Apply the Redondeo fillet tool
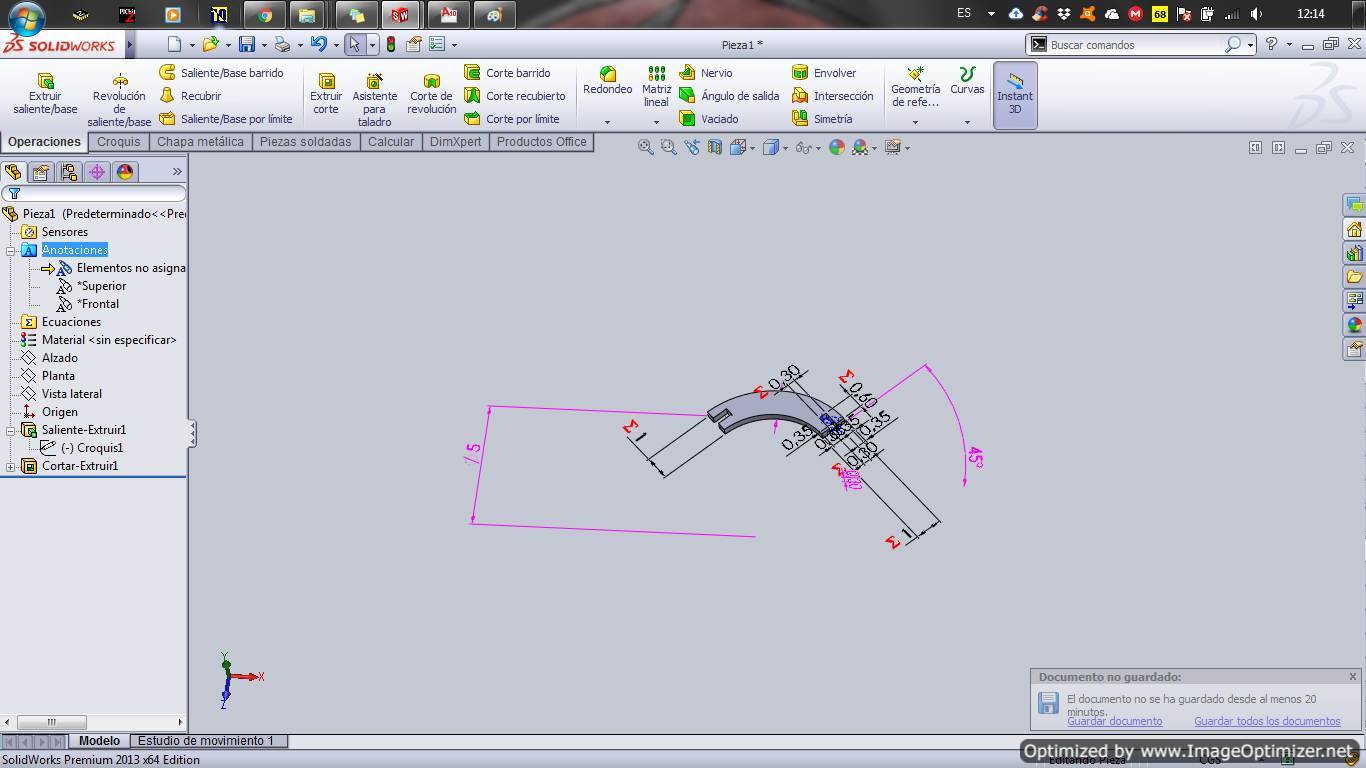The width and height of the screenshot is (1366, 768). point(607,81)
